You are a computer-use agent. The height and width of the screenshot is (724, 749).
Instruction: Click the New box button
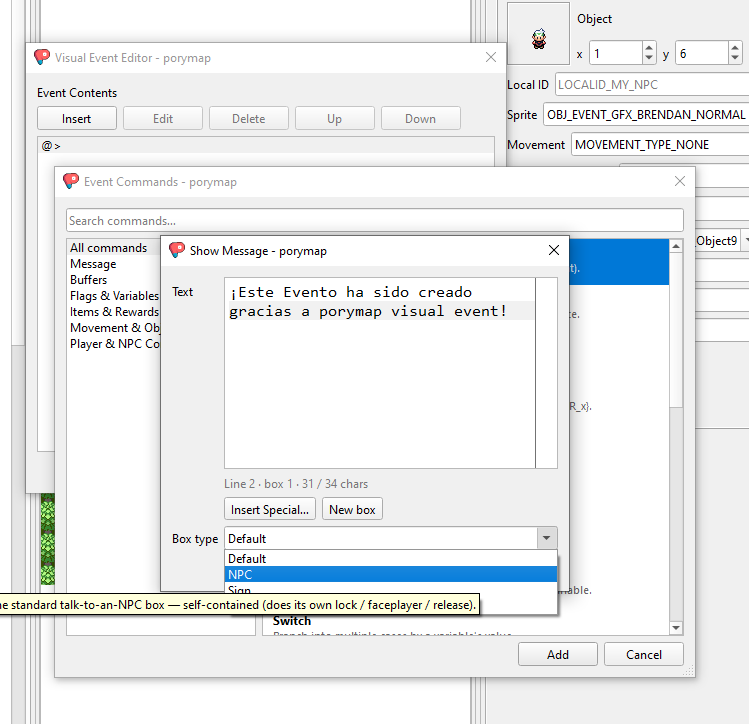point(352,509)
